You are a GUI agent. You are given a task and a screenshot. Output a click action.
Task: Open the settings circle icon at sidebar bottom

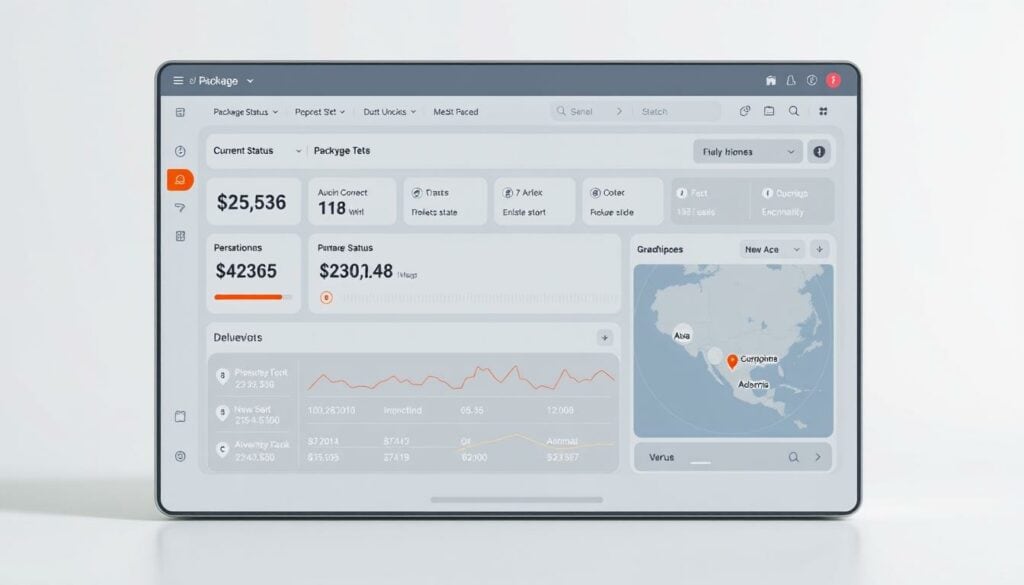pos(180,456)
